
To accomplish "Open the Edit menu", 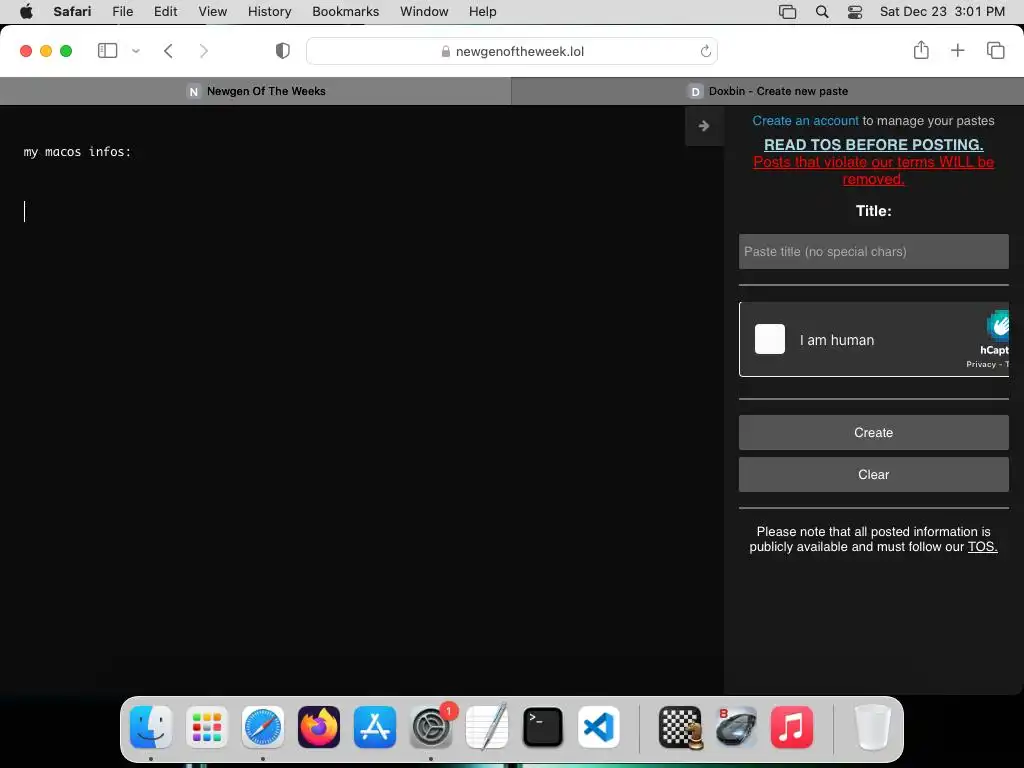I will click(x=165, y=12).
